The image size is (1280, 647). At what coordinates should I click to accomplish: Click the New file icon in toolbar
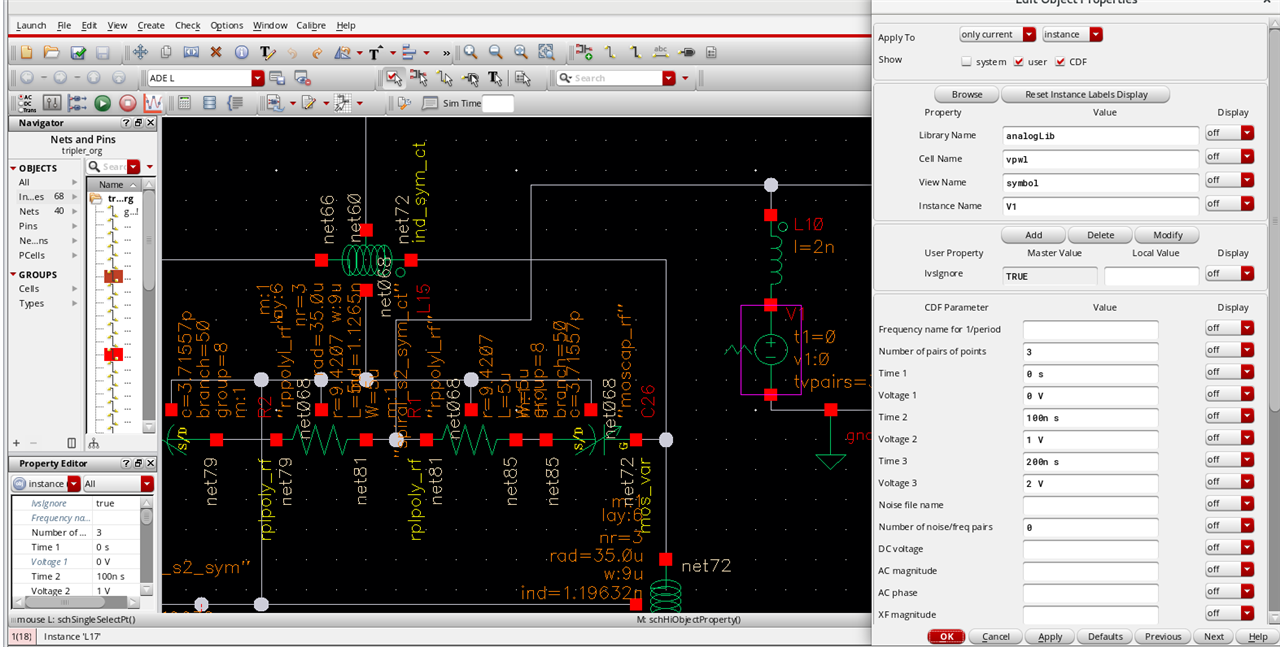coord(26,52)
